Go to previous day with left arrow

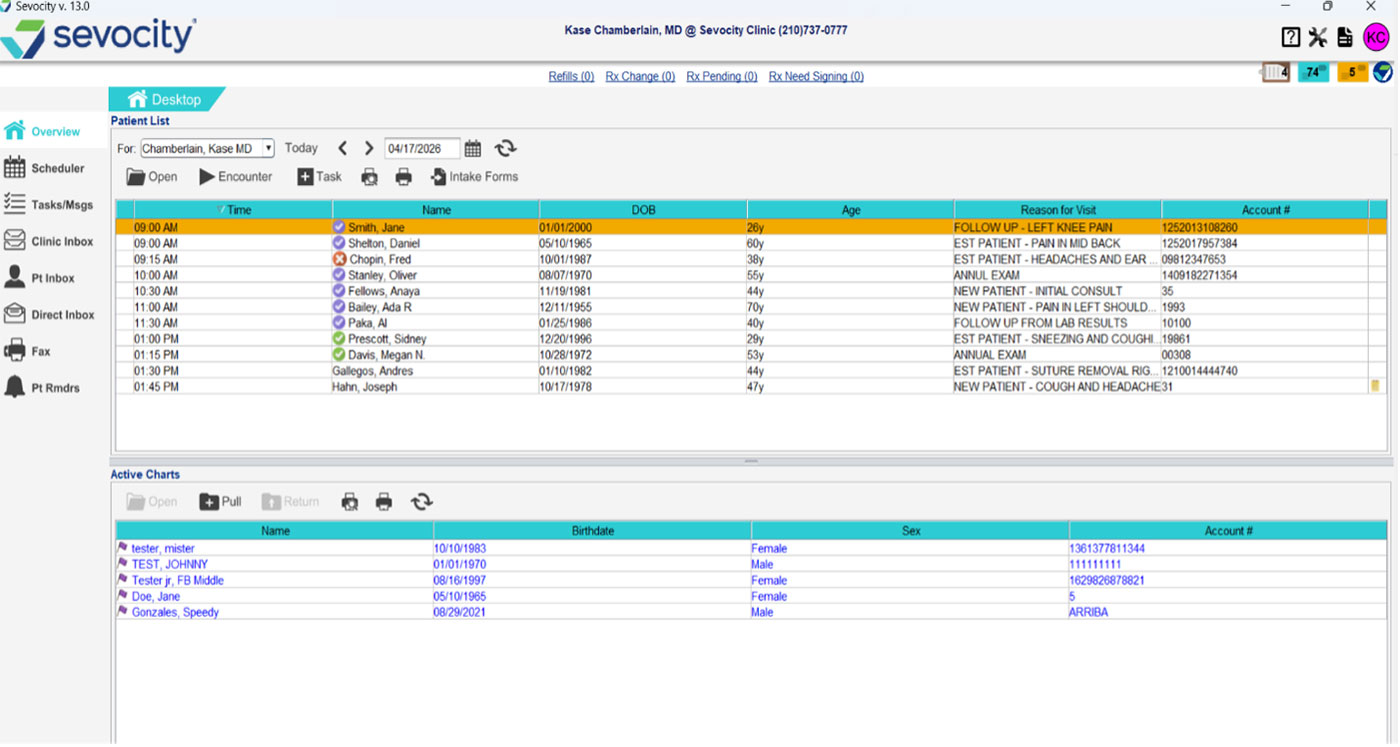(343, 148)
